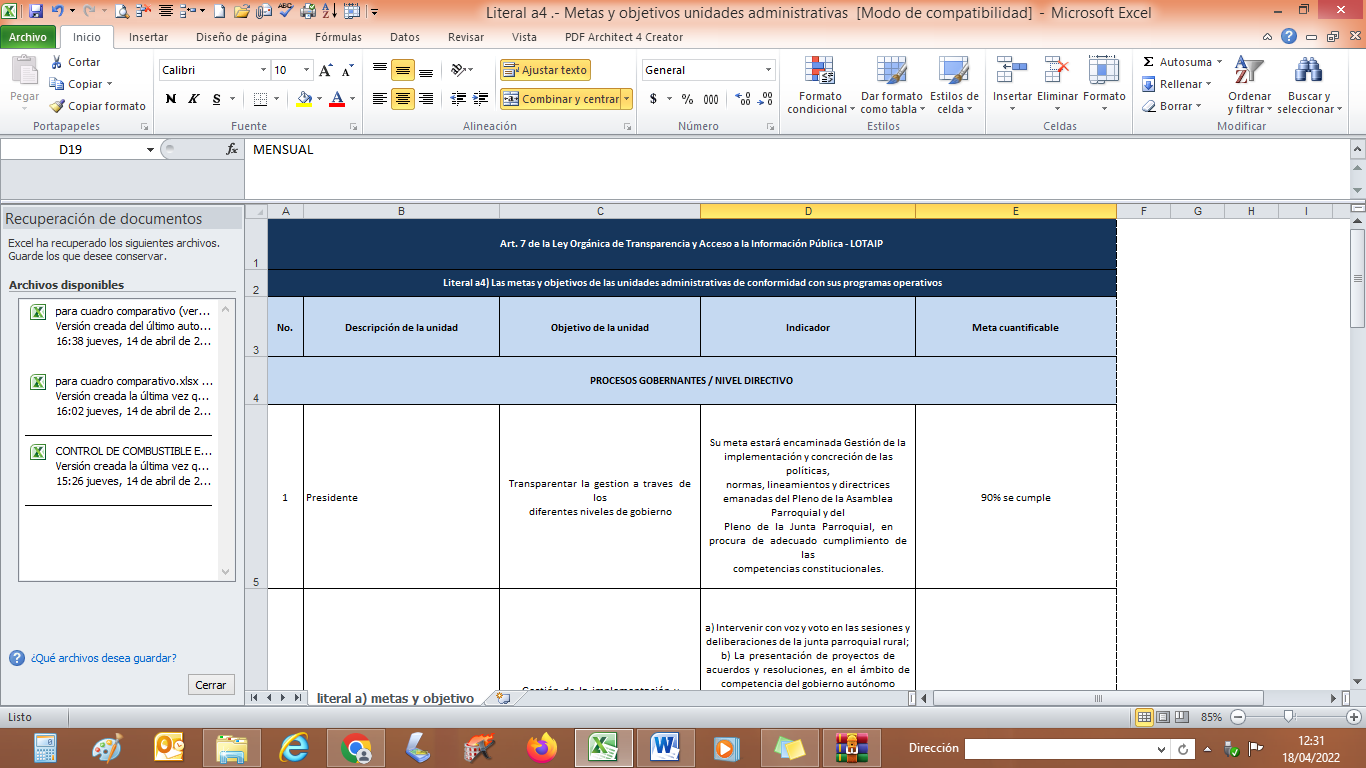This screenshot has width=1366, height=768.
Task: Open Formato condicional icon
Action: (820, 72)
